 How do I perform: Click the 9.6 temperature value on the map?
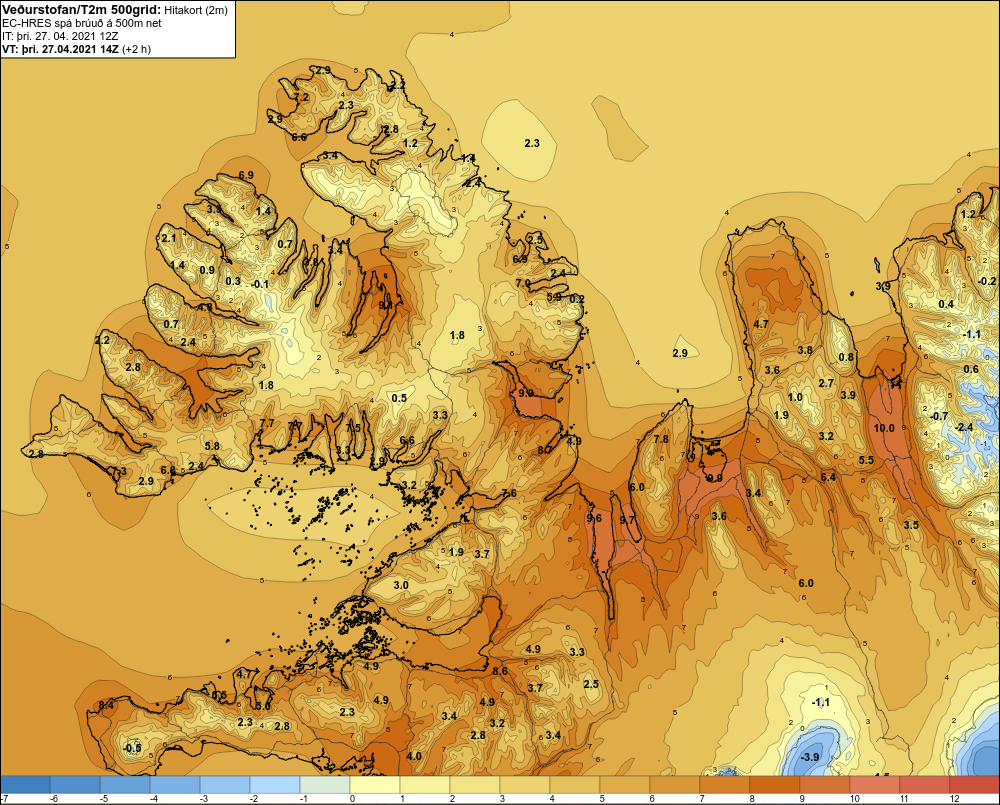click(x=594, y=519)
